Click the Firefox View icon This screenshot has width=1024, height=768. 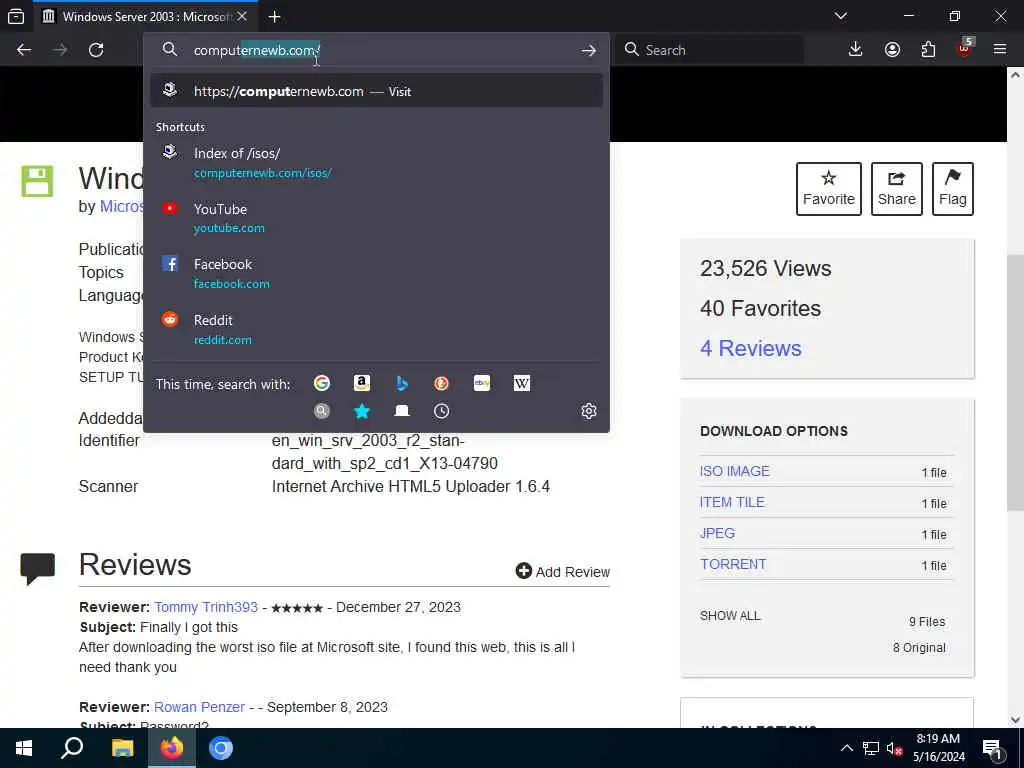click(x=16, y=16)
